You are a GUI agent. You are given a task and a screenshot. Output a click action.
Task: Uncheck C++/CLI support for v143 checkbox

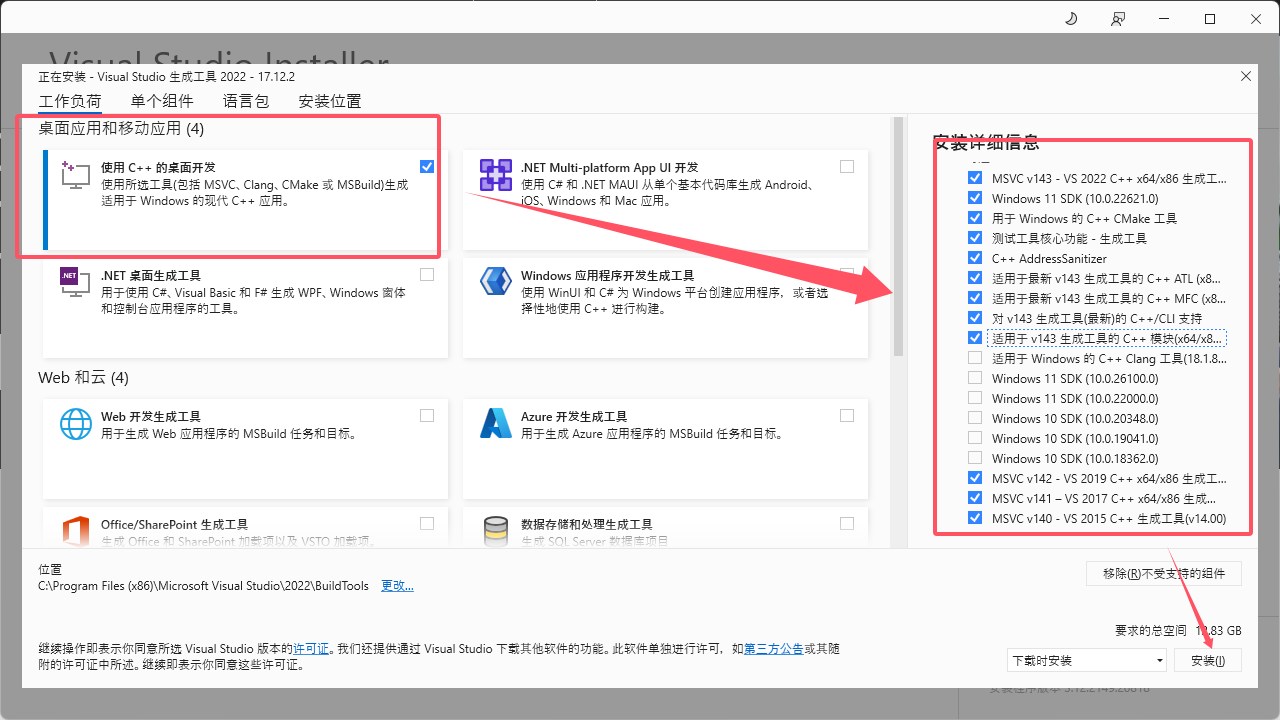point(975,318)
